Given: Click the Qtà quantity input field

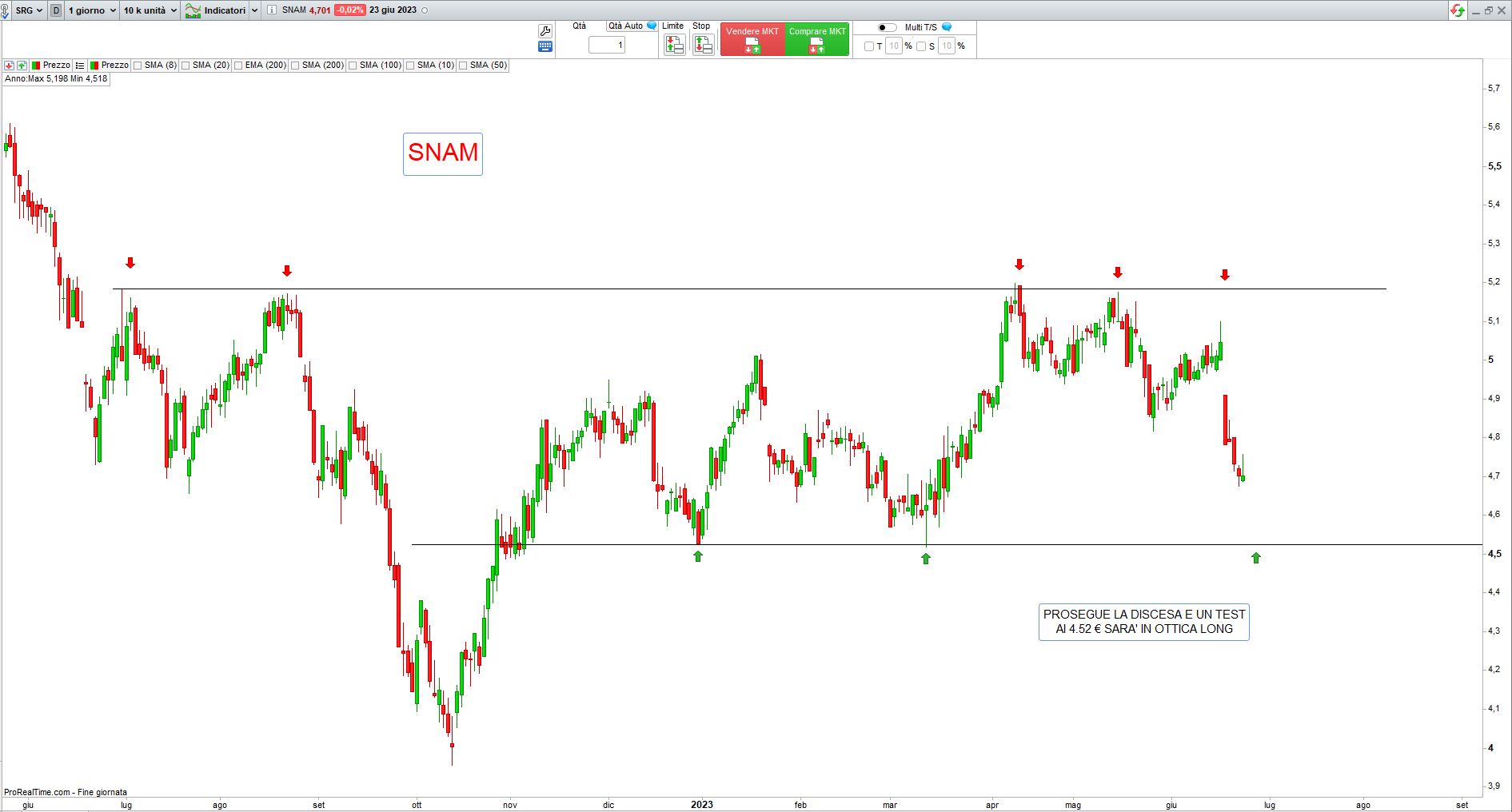Looking at the screenshot, I should 606,46.
